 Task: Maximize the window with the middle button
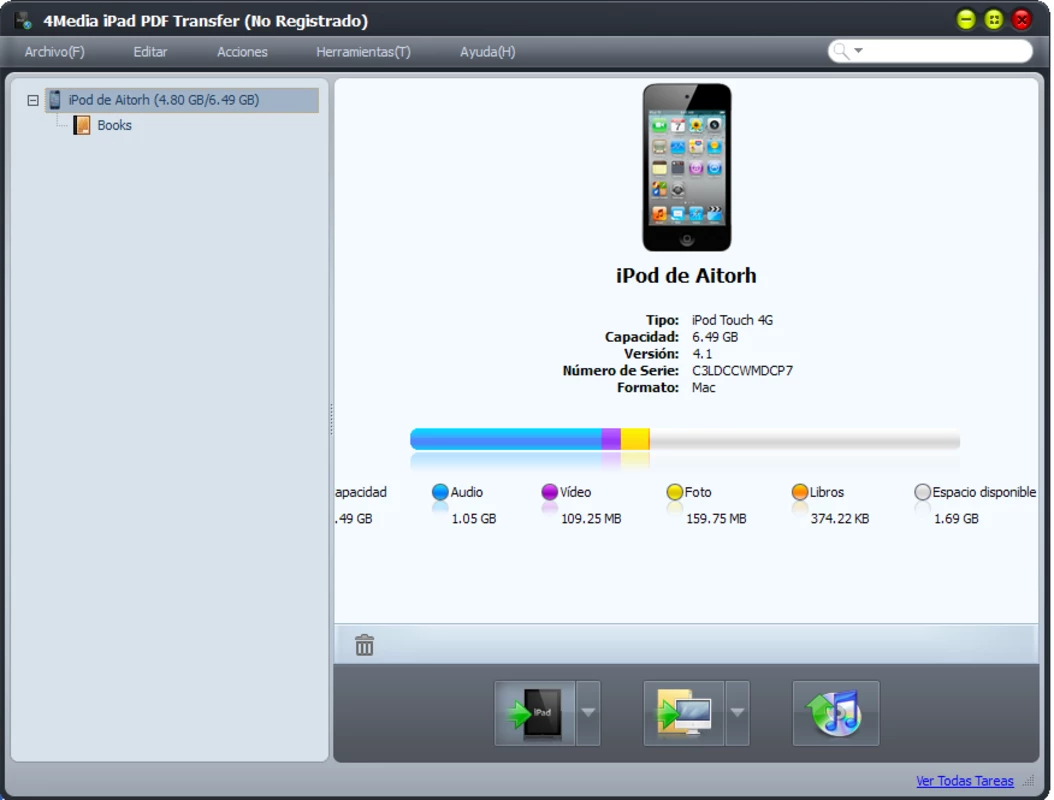point(994,19)
